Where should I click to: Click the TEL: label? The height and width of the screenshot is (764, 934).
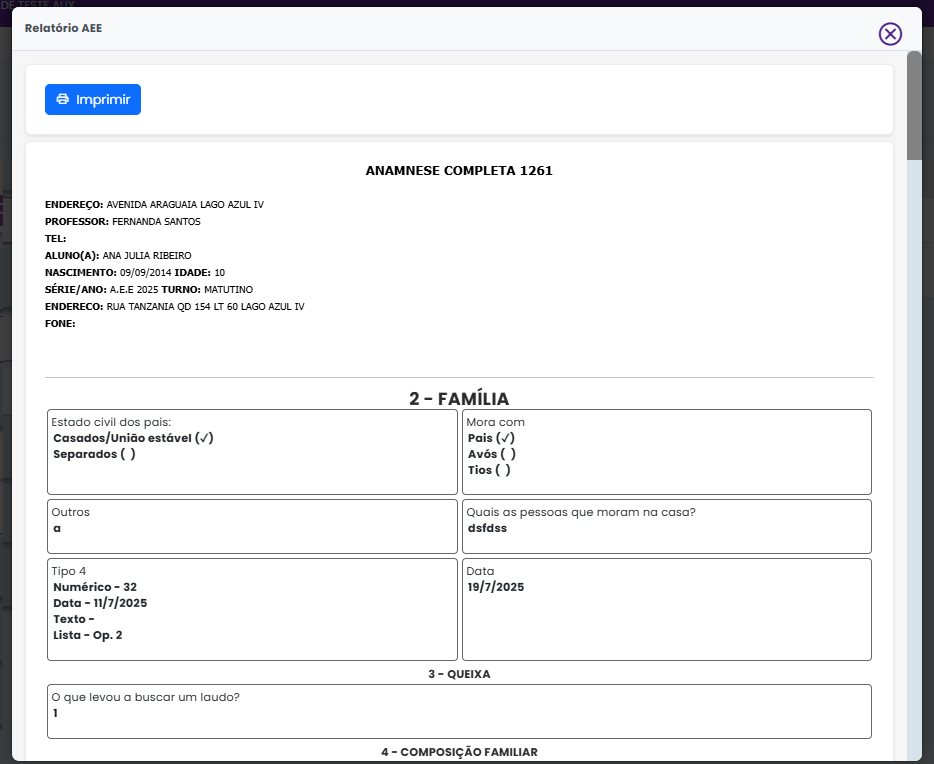point(55,239)
